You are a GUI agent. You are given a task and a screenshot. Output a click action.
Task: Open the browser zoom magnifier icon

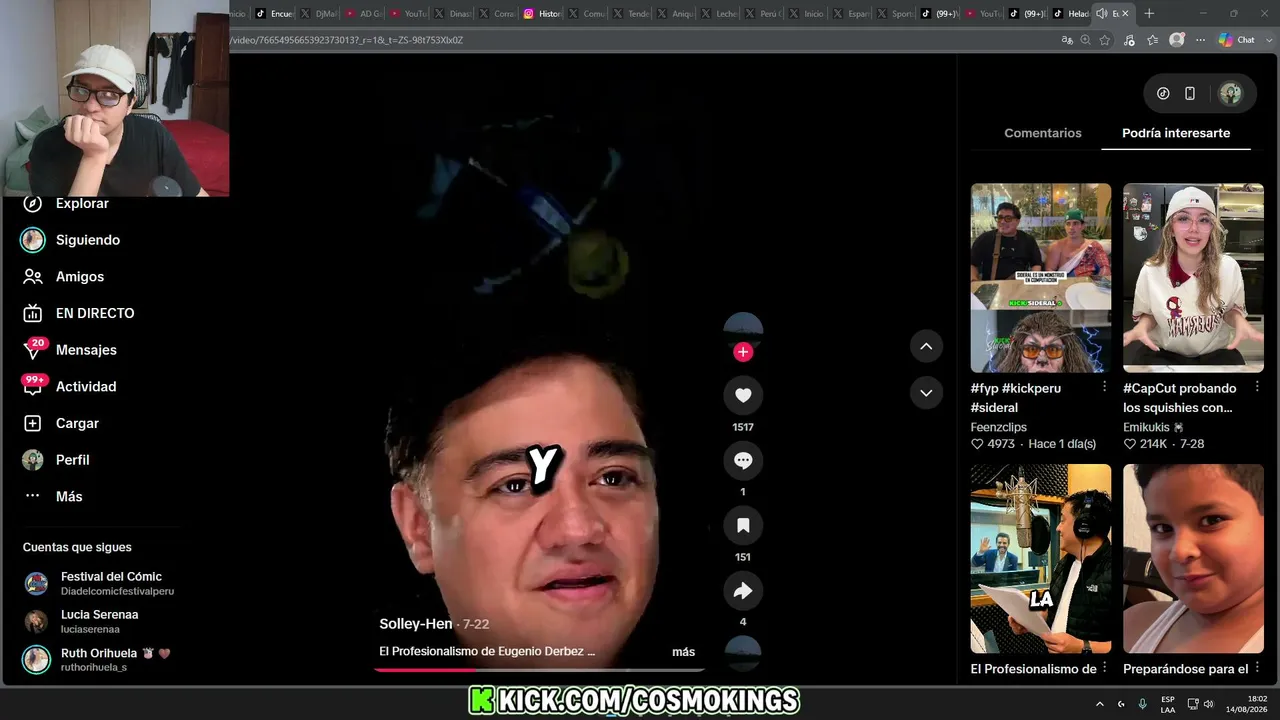pos(1086,40)
